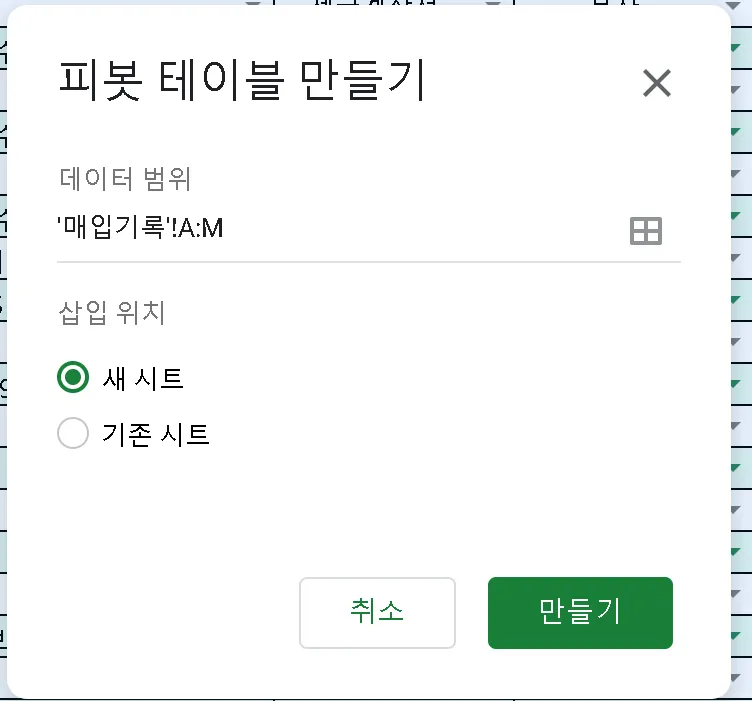Image resolution: width=752 pixels, height=701 pixels.
Task: Click the 기존 시트 option label text
Action: click(x=155, y=434)
